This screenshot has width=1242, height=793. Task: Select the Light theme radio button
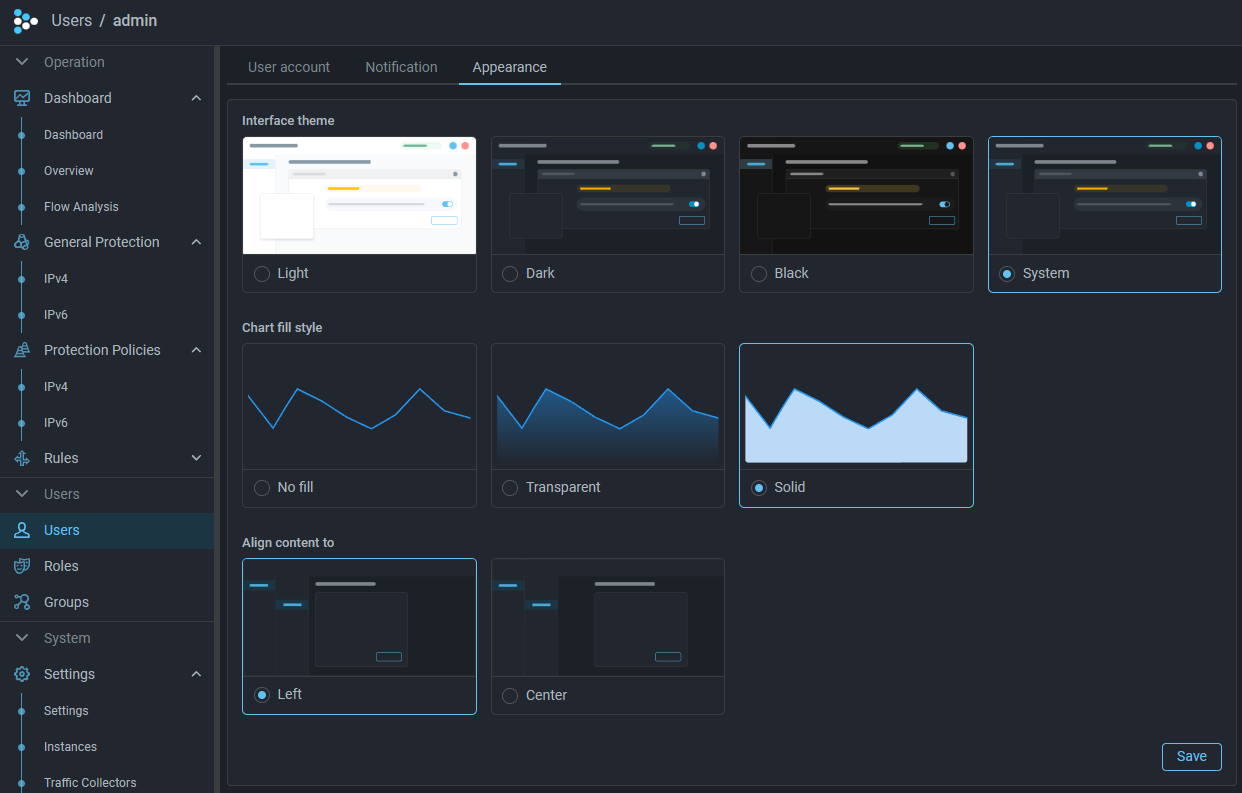[x=262, y=274]
